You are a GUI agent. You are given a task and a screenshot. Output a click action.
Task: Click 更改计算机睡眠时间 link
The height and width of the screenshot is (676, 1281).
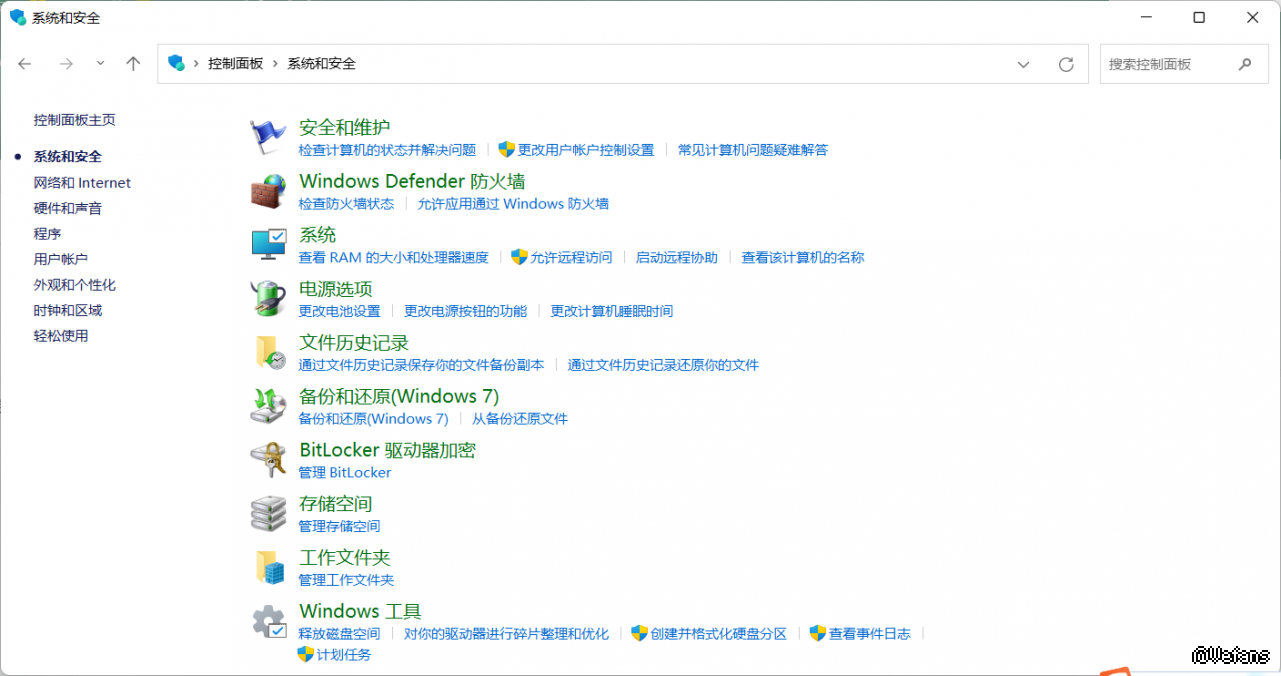(x=612, y=312)
